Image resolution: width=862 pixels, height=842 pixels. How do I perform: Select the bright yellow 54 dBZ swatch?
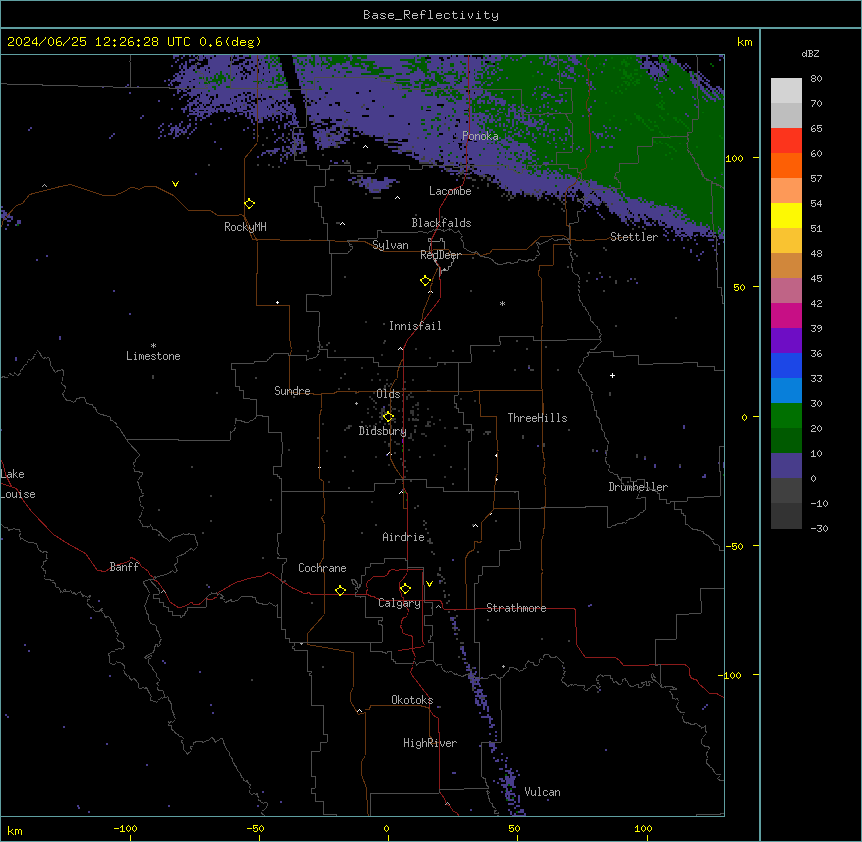coord(786,215)
